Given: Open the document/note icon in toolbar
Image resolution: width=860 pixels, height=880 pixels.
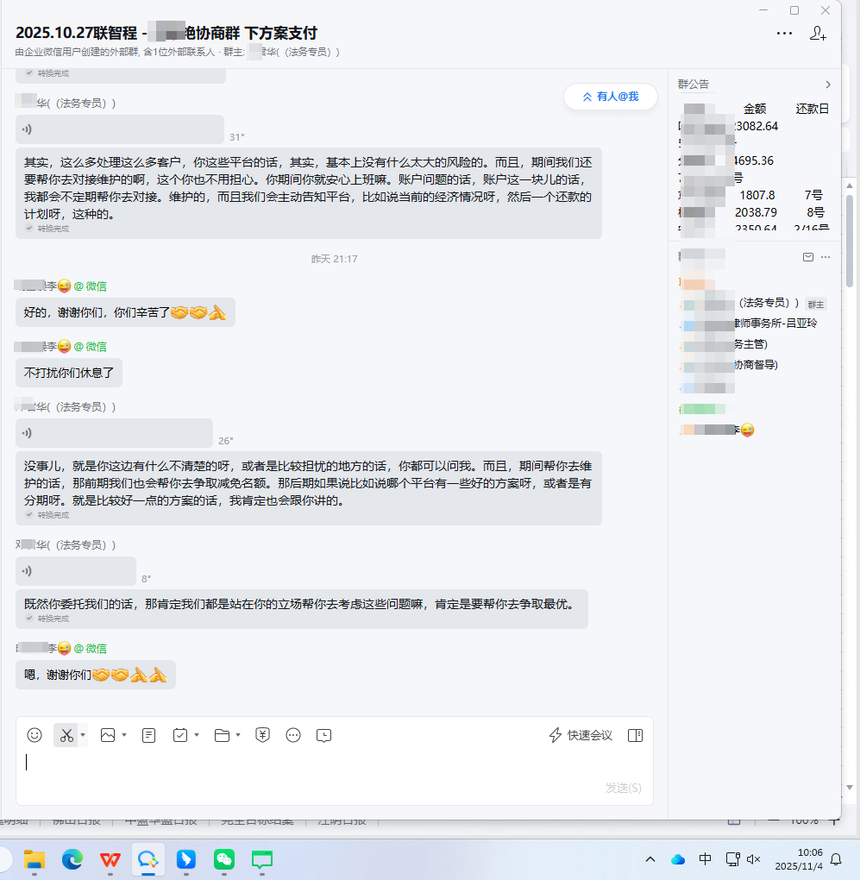Looking at the screenshot, I should point(149,735).
